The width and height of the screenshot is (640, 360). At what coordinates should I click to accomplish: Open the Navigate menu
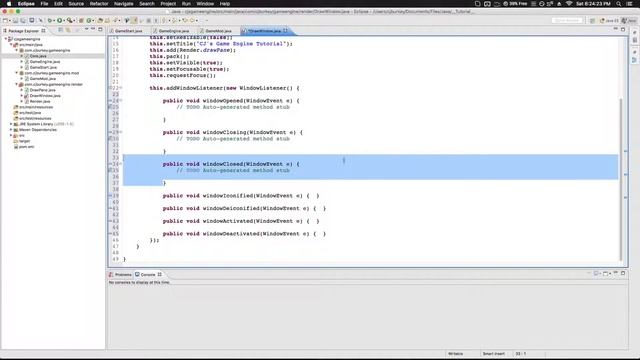click(x=123, y=4)
